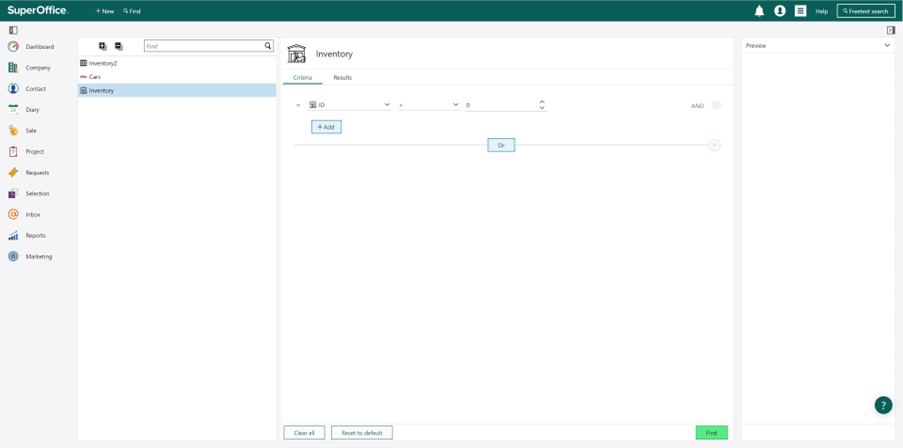Switch to the Criteria tab

302,78
